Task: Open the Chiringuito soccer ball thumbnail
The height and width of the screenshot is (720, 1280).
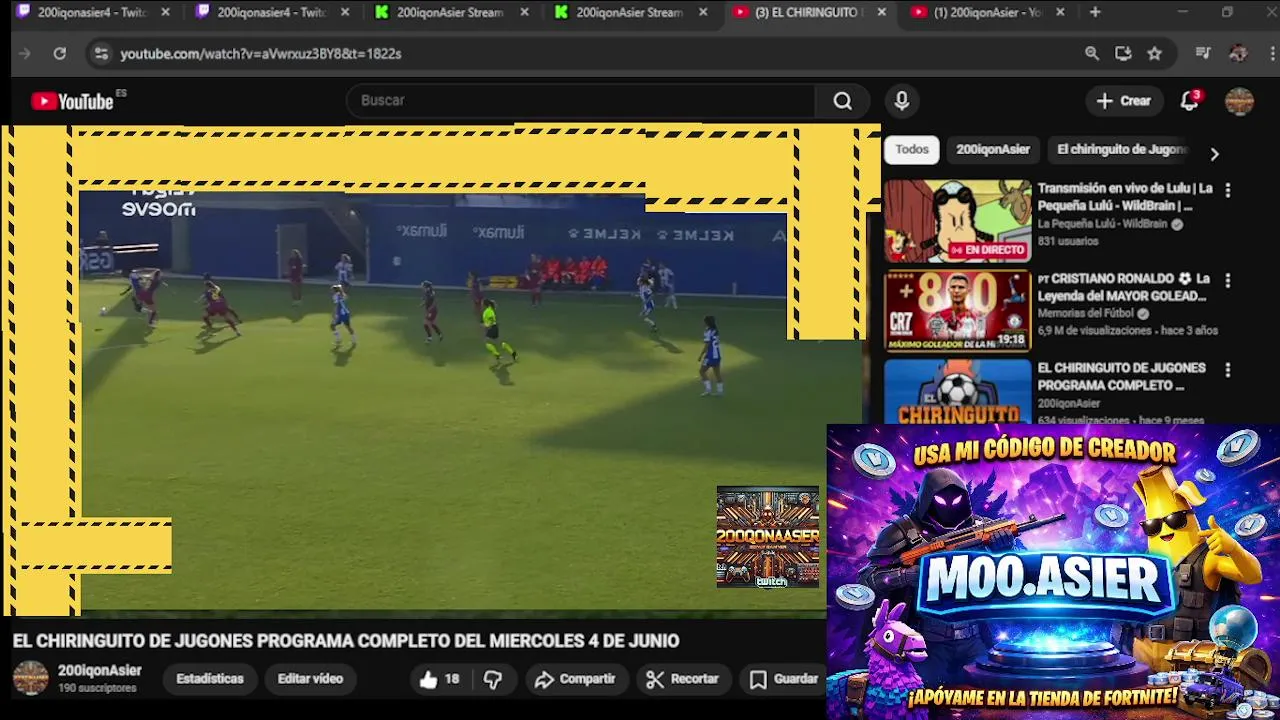Action: [x=957, y=391]
